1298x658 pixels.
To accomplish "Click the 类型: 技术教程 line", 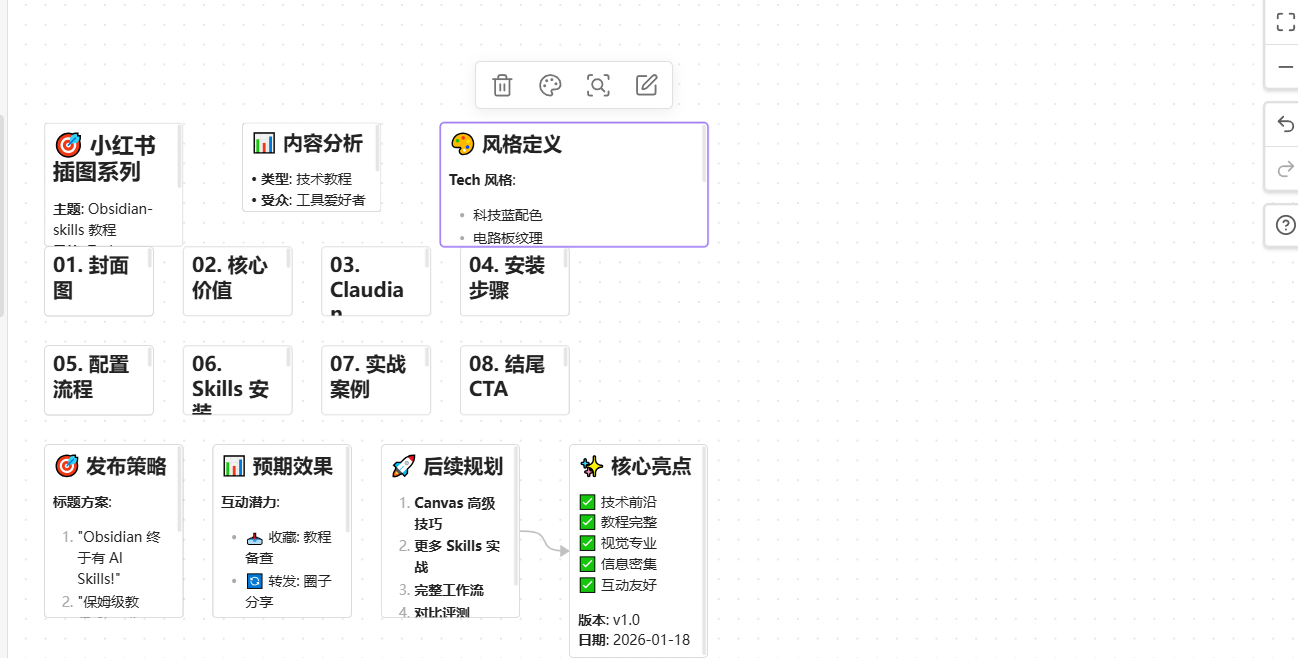I will pos(306,179).
